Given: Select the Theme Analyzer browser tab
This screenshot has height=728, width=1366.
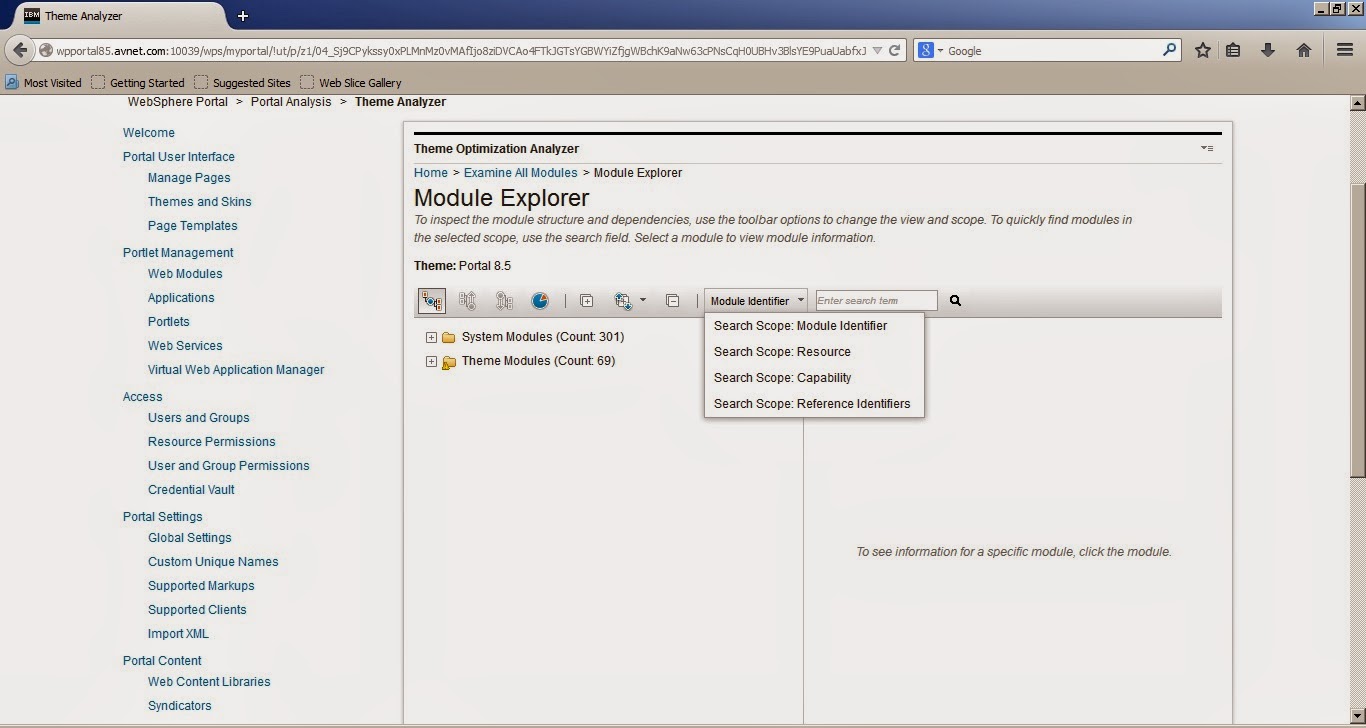Looking at the screenshot, I should [121, 16].
